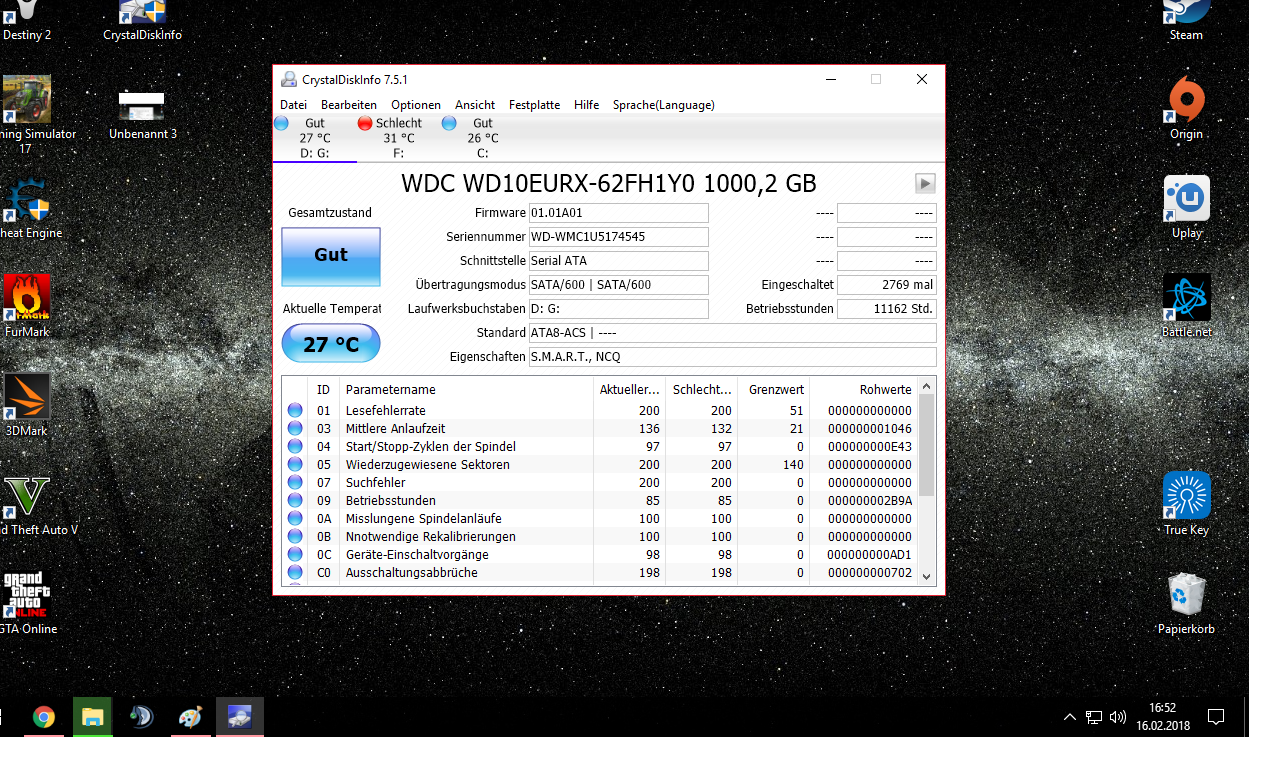Open the Sprache(Language) menu
This screenshot has height=768, width=1280.
(x=664, y=105)
